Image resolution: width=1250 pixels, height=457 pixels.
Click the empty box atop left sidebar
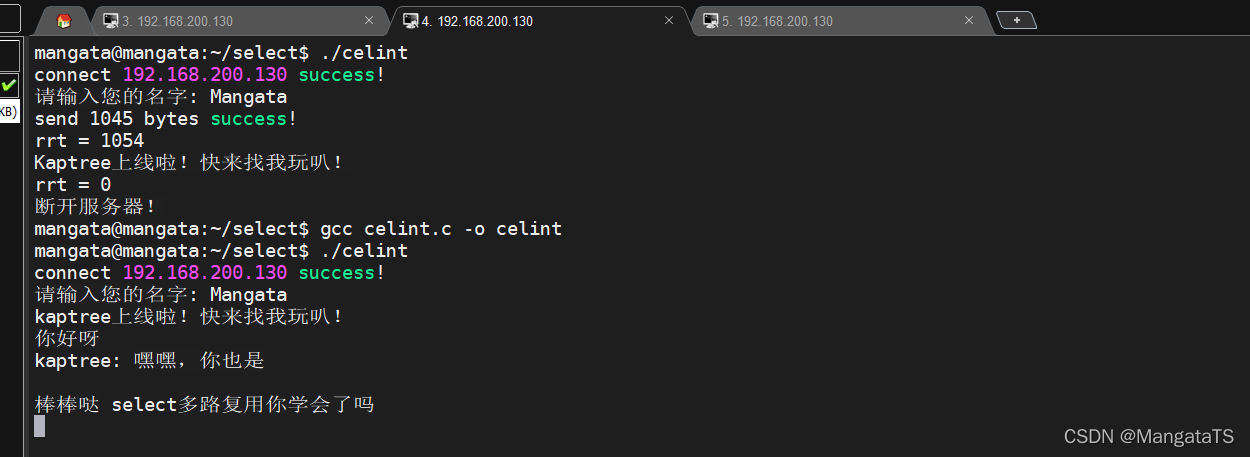click(x=9, y=19)
